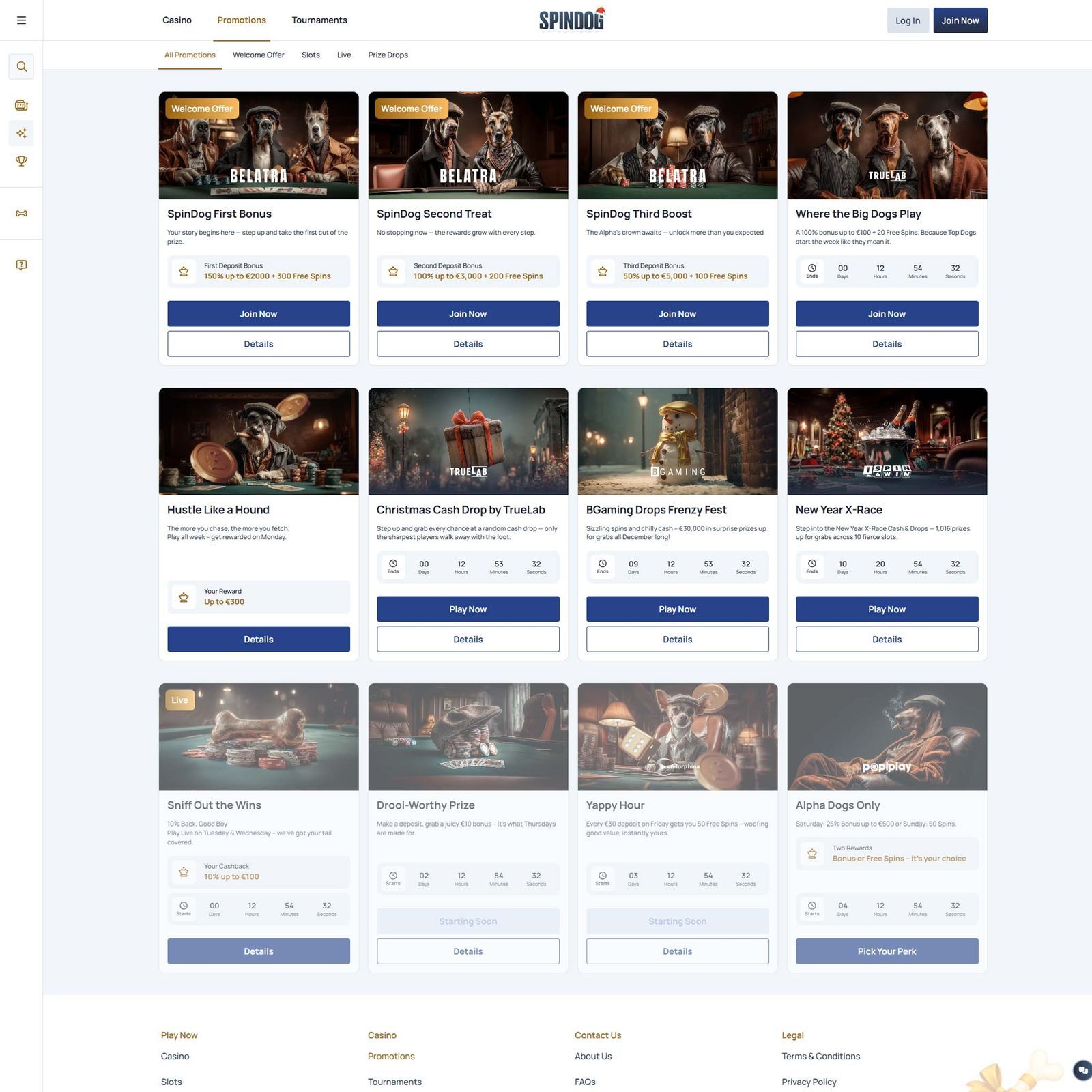Open Details for Yappy Hour

click(x=678, y=951)
